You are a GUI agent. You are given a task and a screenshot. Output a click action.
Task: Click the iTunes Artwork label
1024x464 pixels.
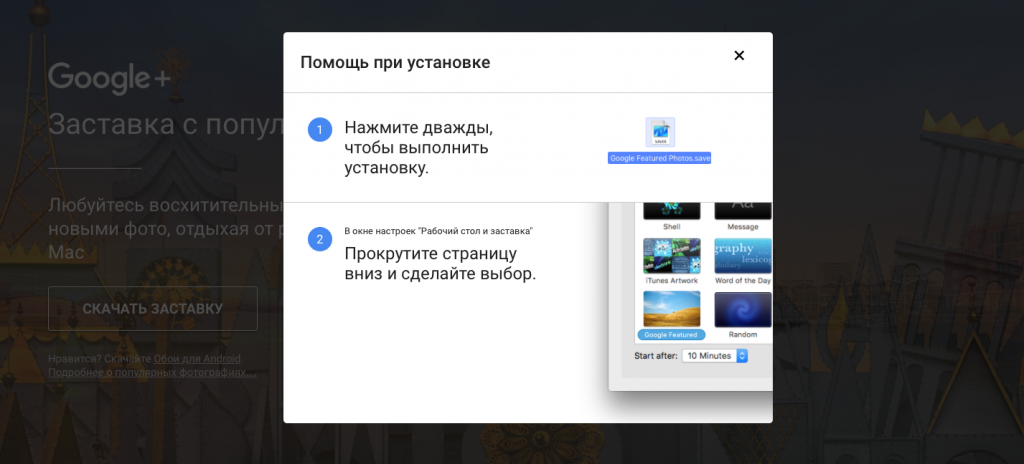click(x=671, y=280)
